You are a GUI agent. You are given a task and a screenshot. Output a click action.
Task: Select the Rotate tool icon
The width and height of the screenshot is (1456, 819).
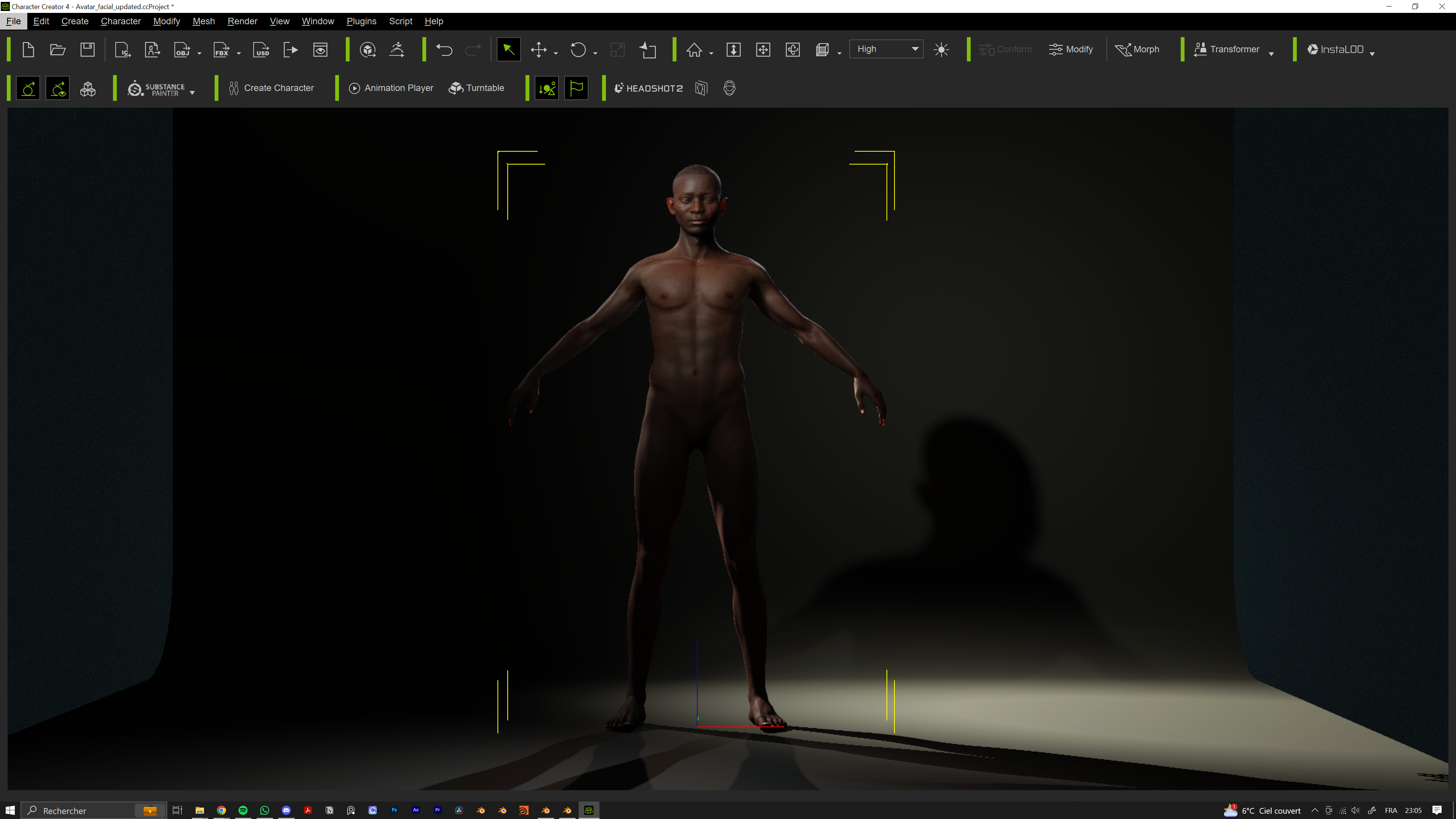pyautogui.click(x=578, y=50)
